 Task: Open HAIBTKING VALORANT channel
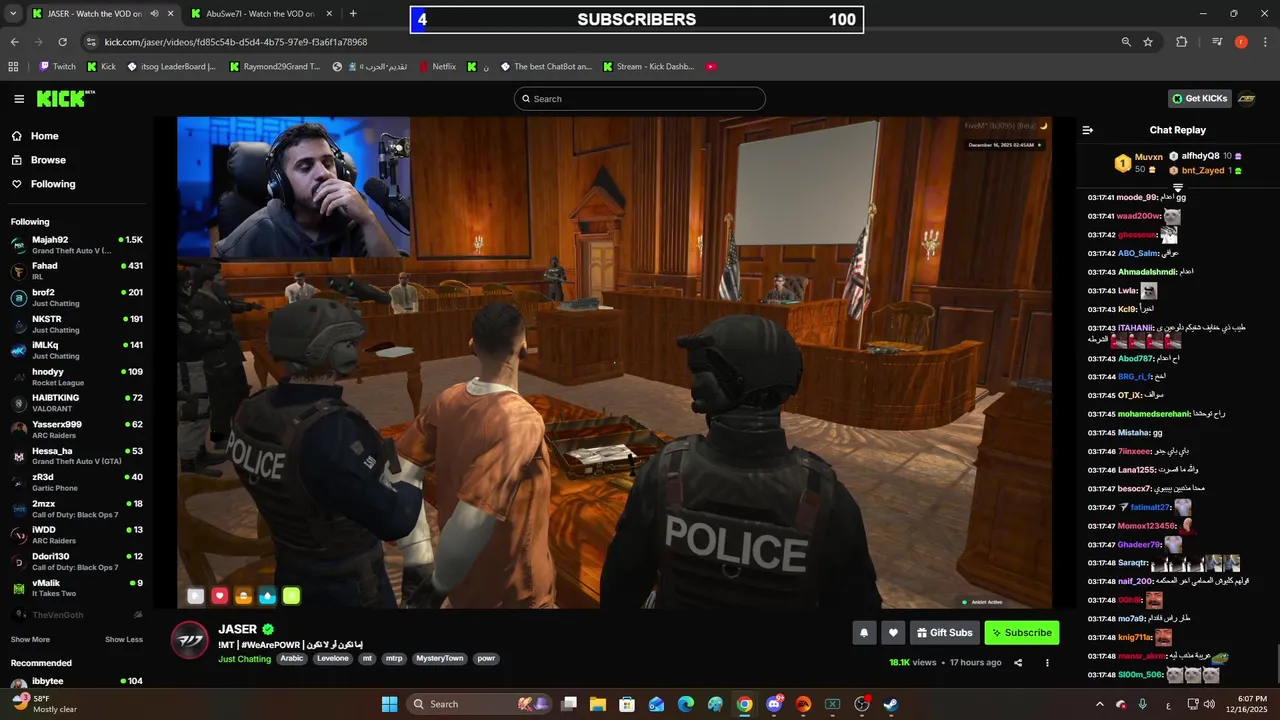(77, 403)
